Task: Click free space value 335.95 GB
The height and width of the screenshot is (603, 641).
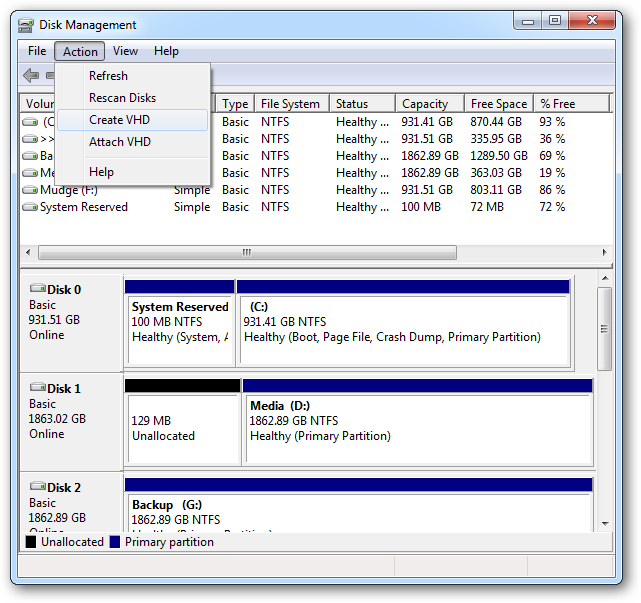Action: pos(496,139)
